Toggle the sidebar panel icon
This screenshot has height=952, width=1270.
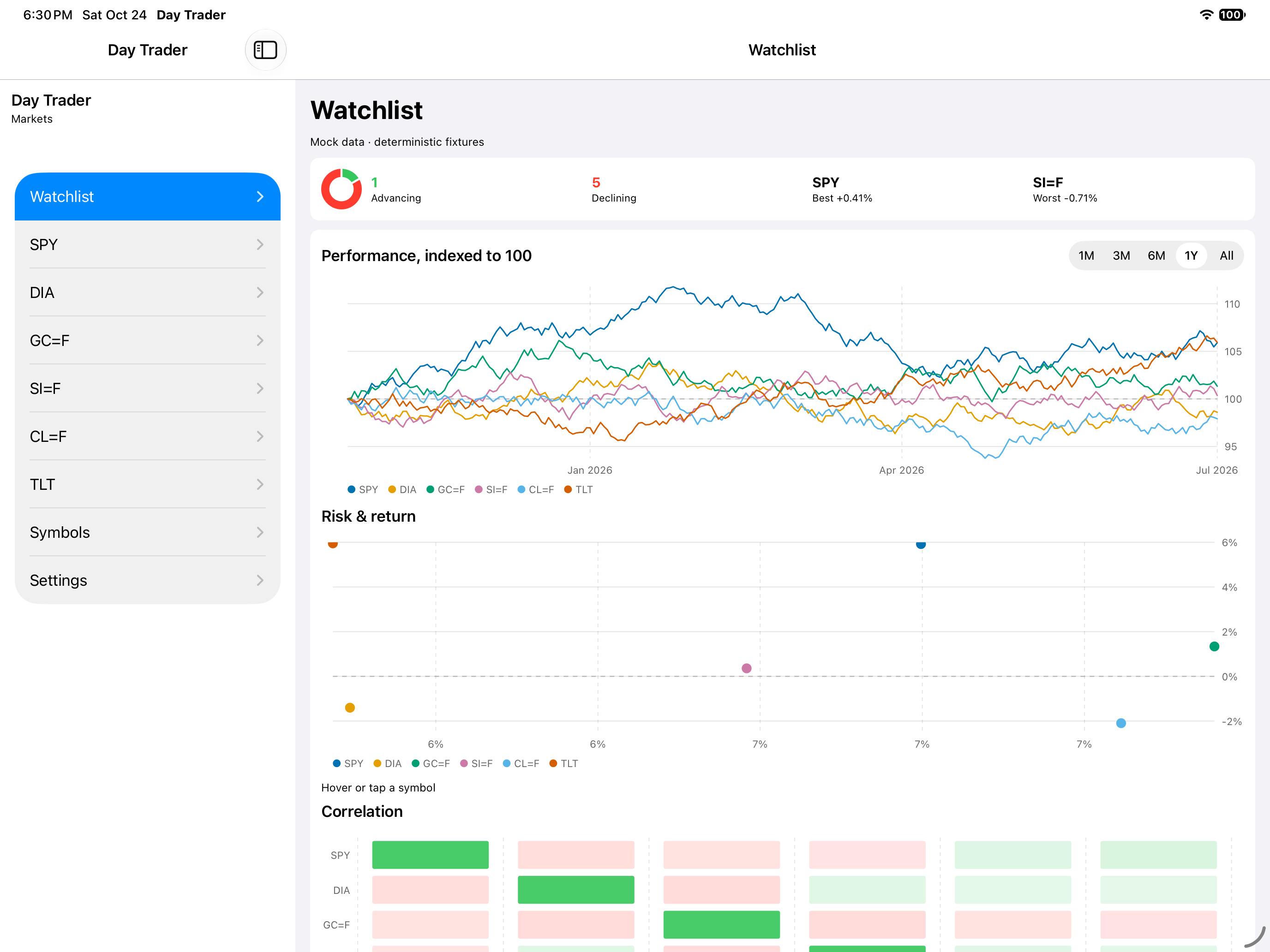coord(265,50)
